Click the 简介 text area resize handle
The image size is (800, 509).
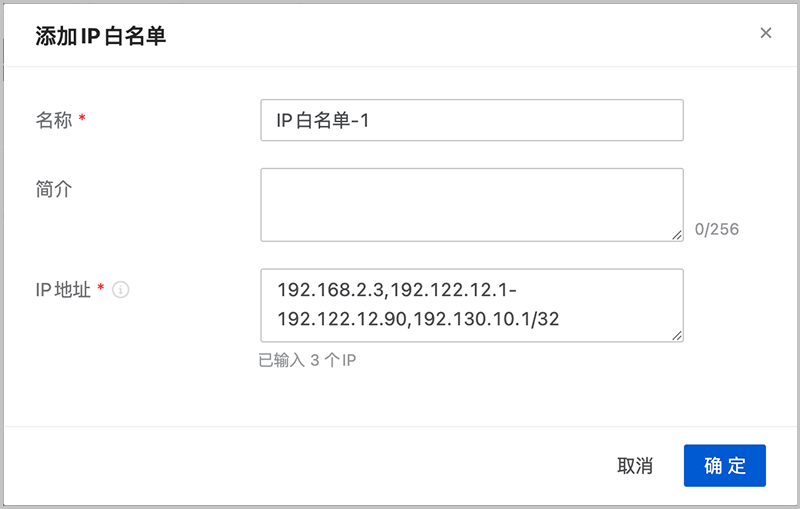pos(677,235)
